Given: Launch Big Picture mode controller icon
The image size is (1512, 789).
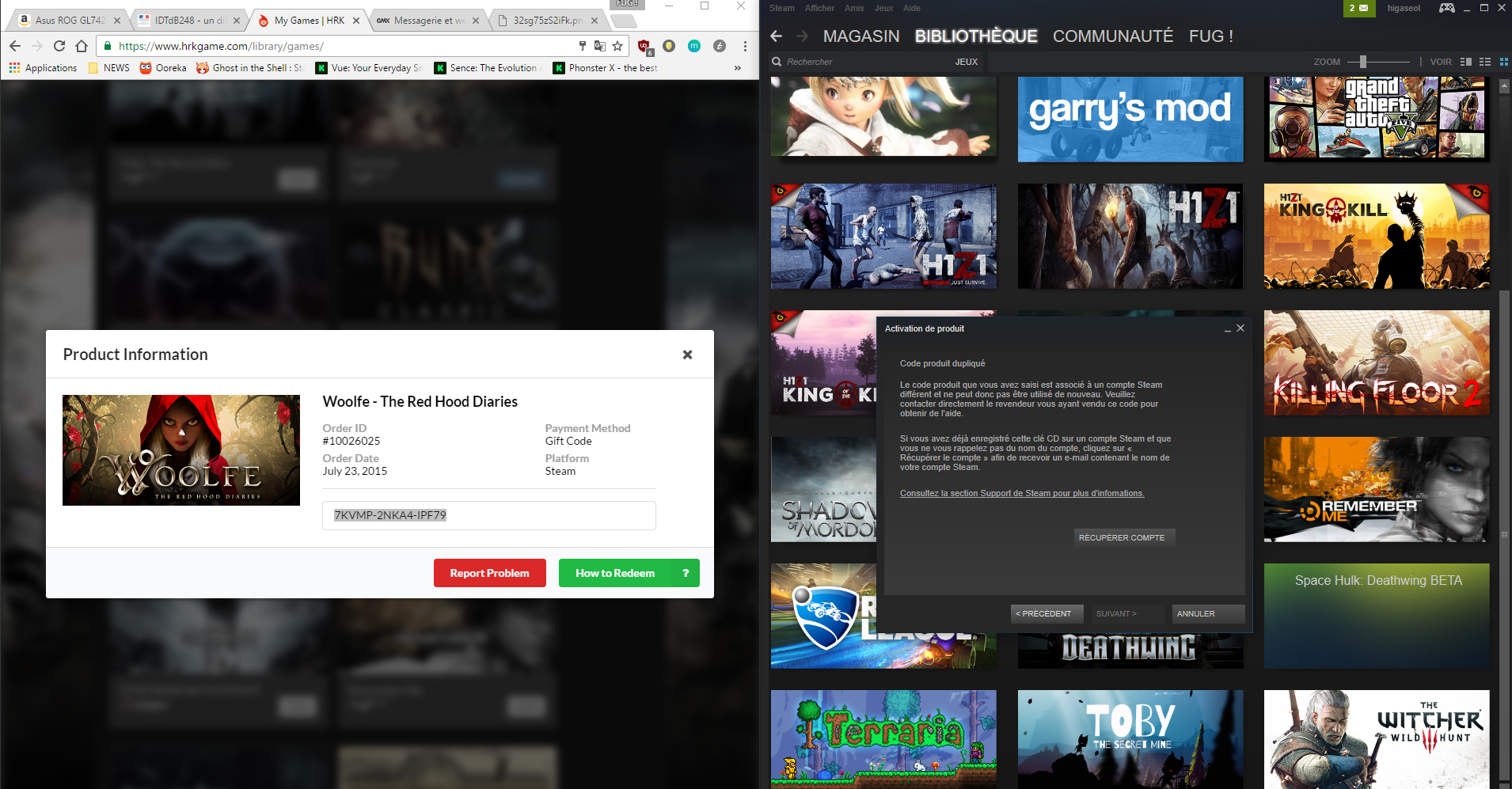Looking at the screenshot, I should pos(1446,8).
